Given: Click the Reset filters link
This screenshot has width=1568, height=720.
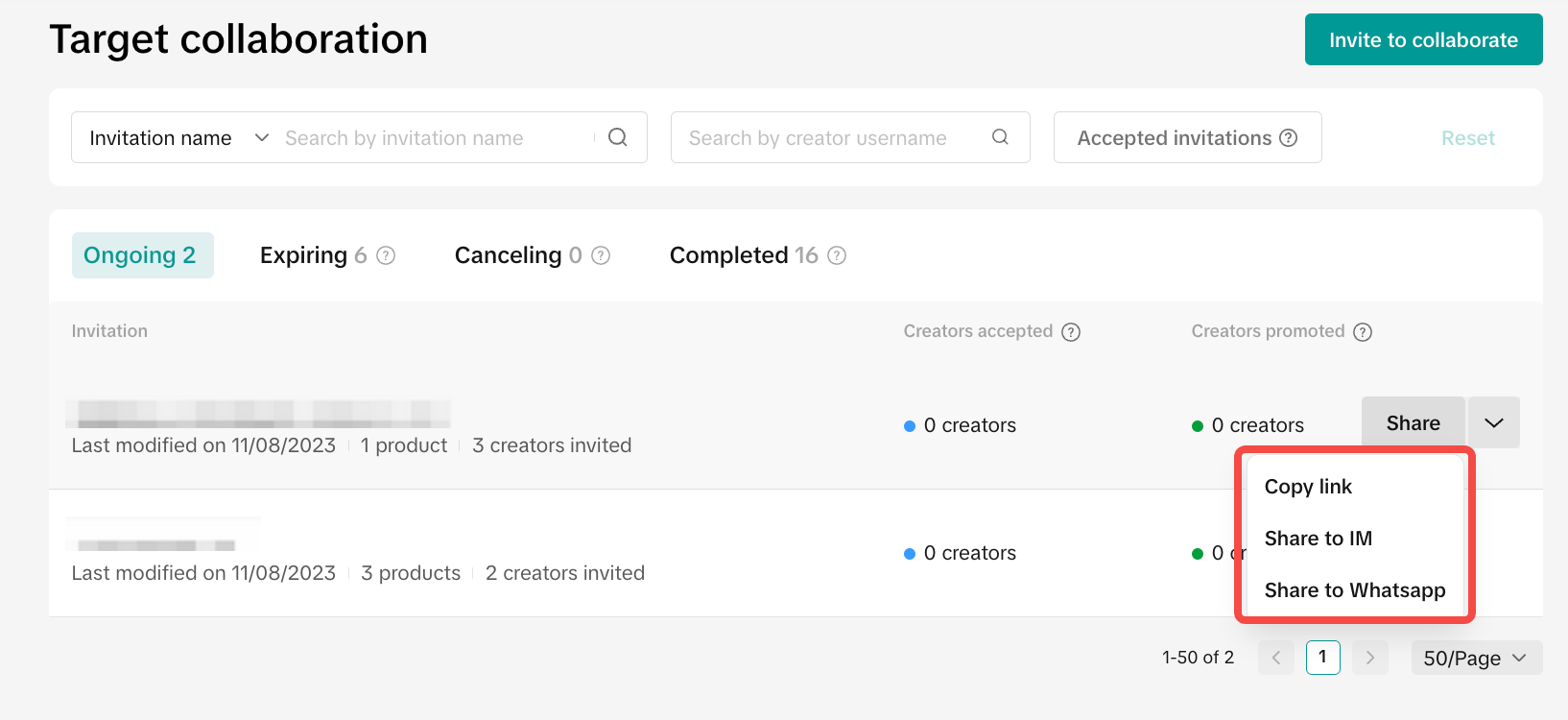Looking at the screenshot, I should pyautogui.click(x=1467, y=138).
